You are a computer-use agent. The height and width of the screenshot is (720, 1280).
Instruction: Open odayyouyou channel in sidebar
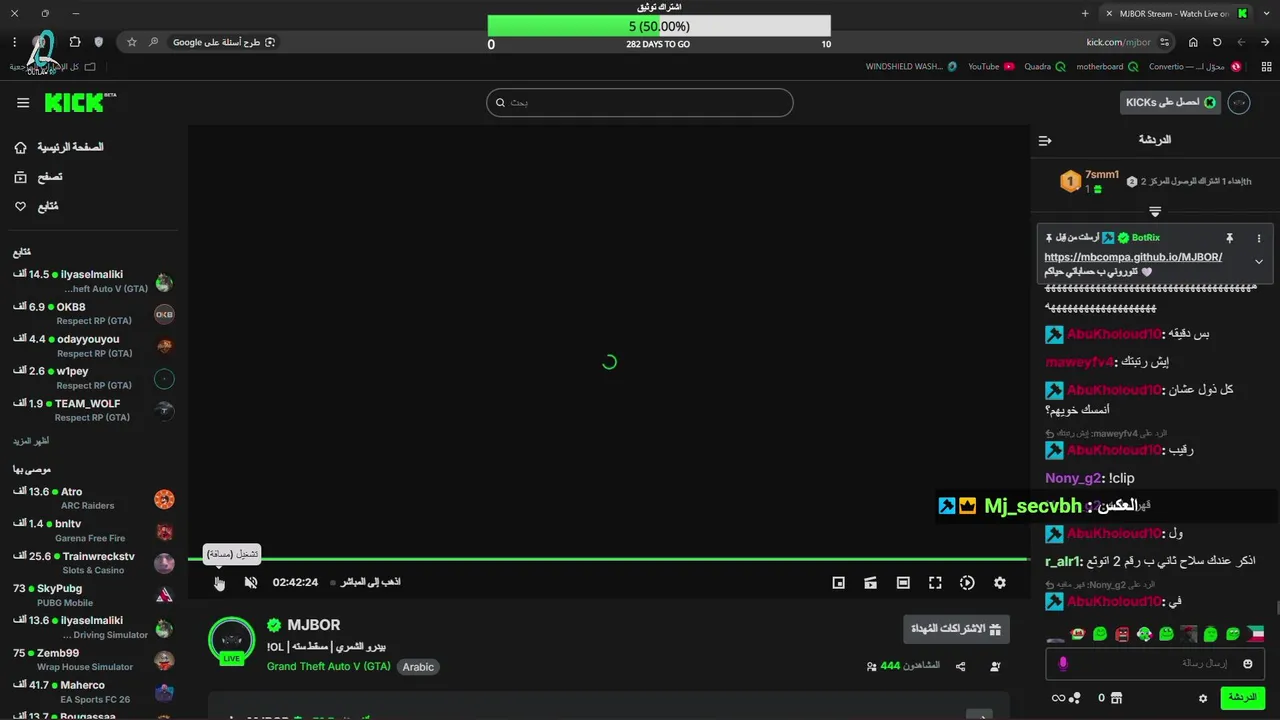93,346
